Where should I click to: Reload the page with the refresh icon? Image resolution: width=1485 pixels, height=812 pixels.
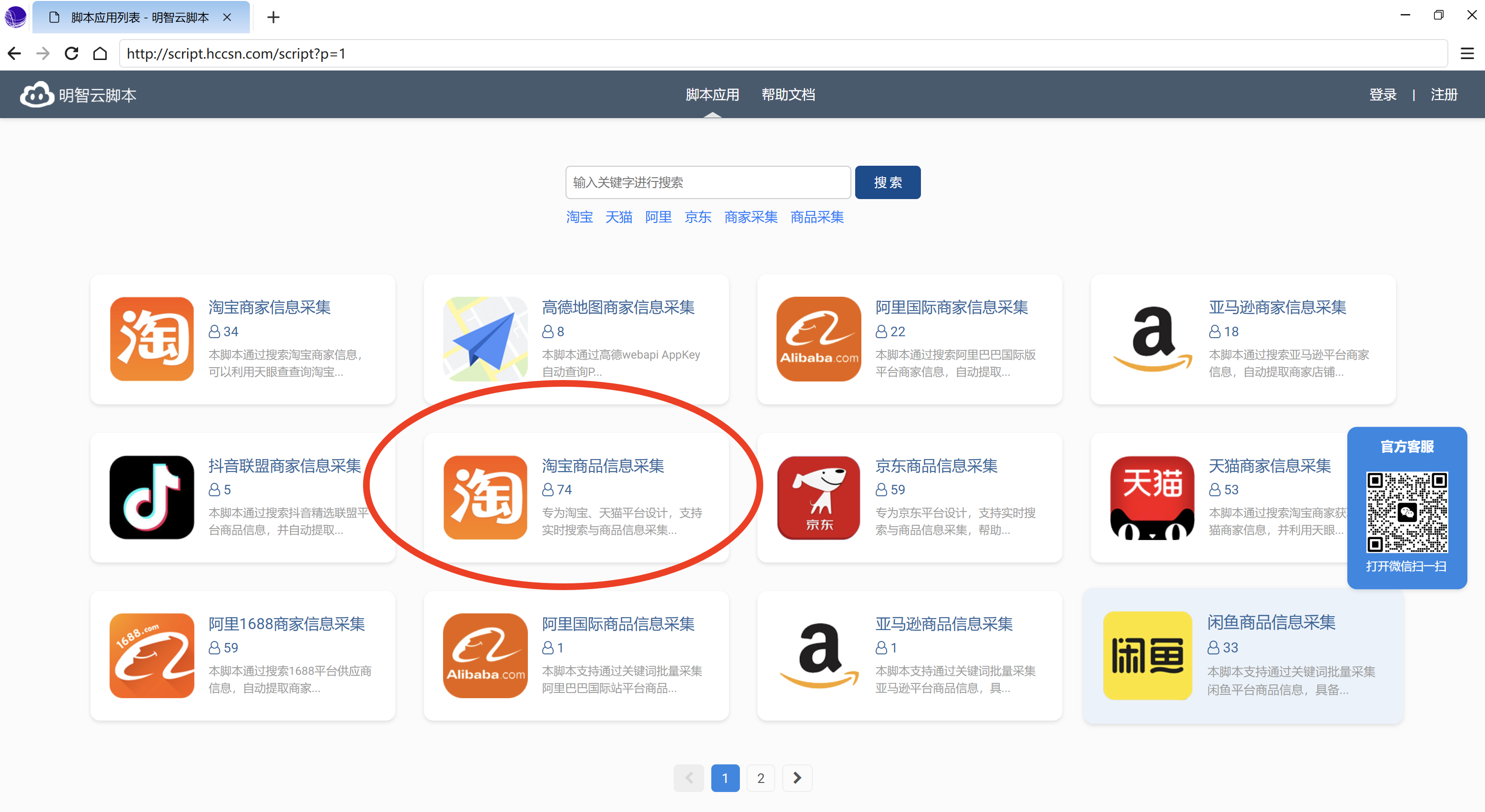pyautogui.click(x=71, y=54)
